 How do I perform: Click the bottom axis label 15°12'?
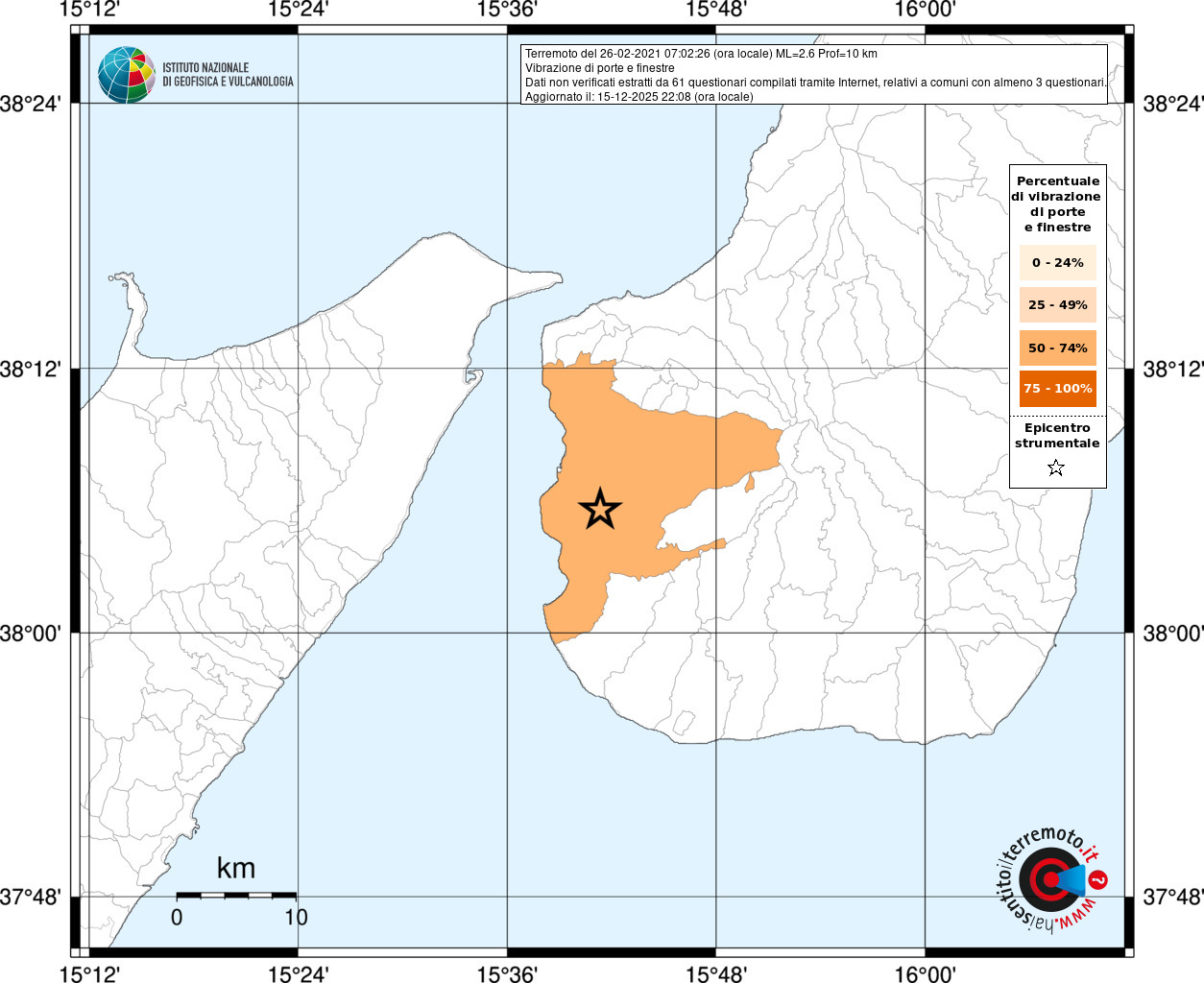pyautogui.click(x=88, y=974)
